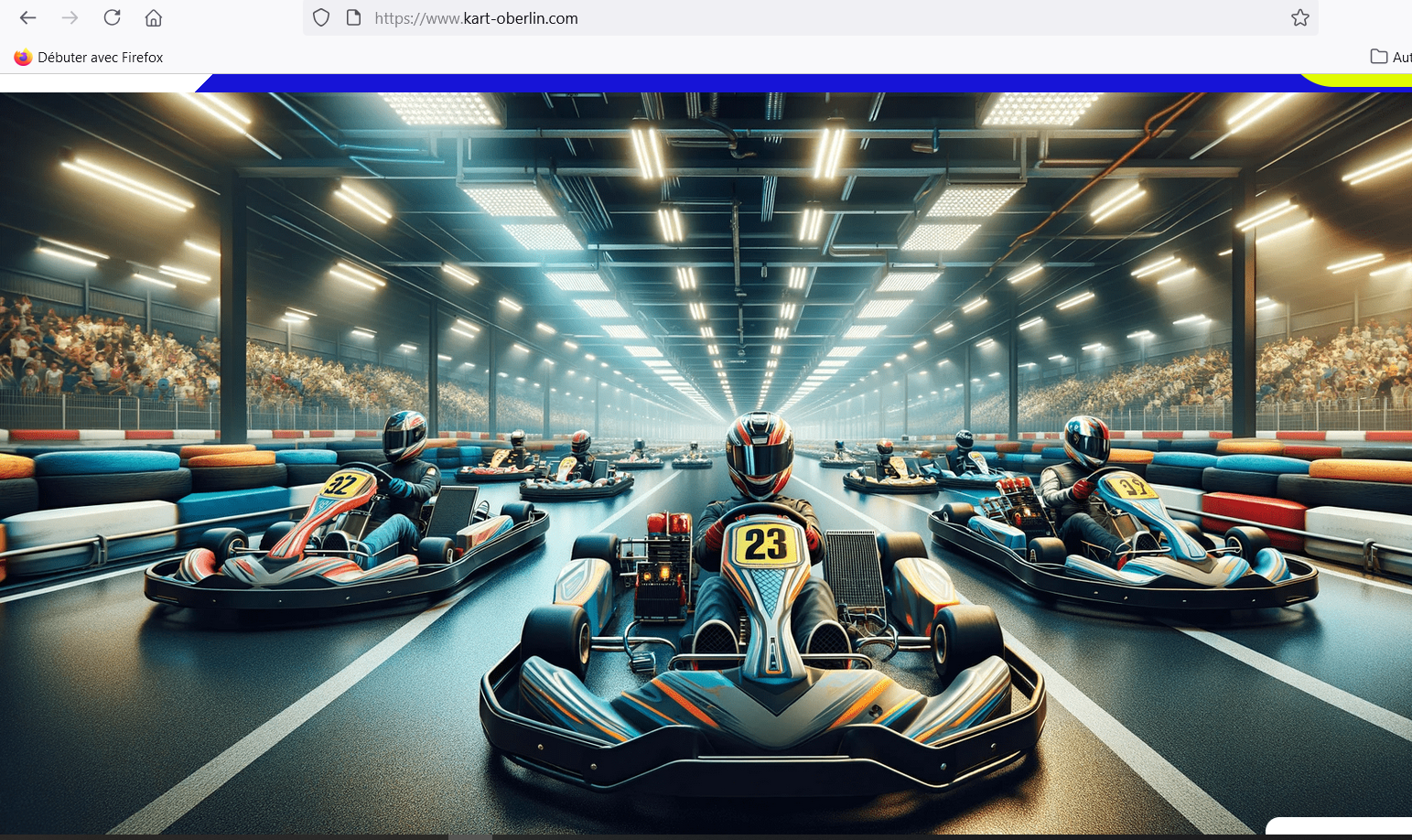Go back using the back arrow
The height and width of the screenshot is (840, 1412).
28,18
